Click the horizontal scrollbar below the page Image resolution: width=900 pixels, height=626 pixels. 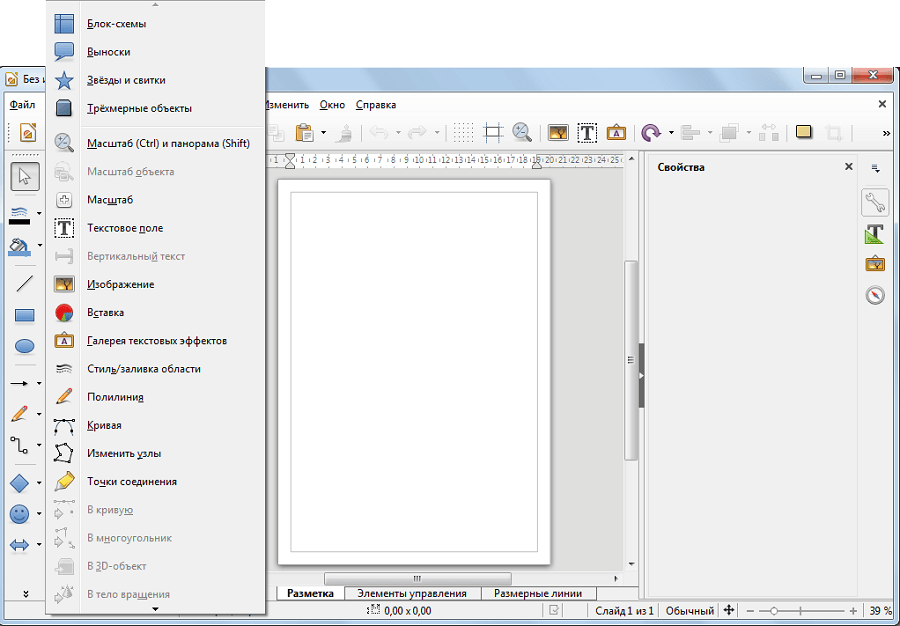point(417,578)
